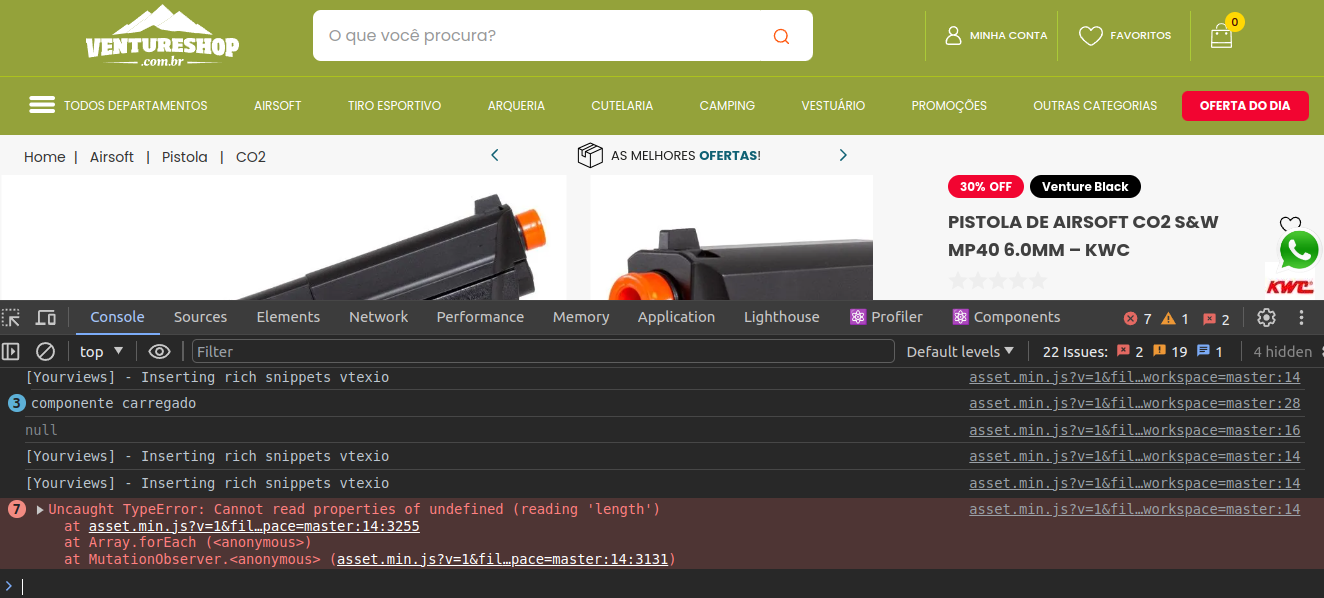Click the VentureShop logo
The height and width of the screenshot is (598, 1324).
(162, 35)
